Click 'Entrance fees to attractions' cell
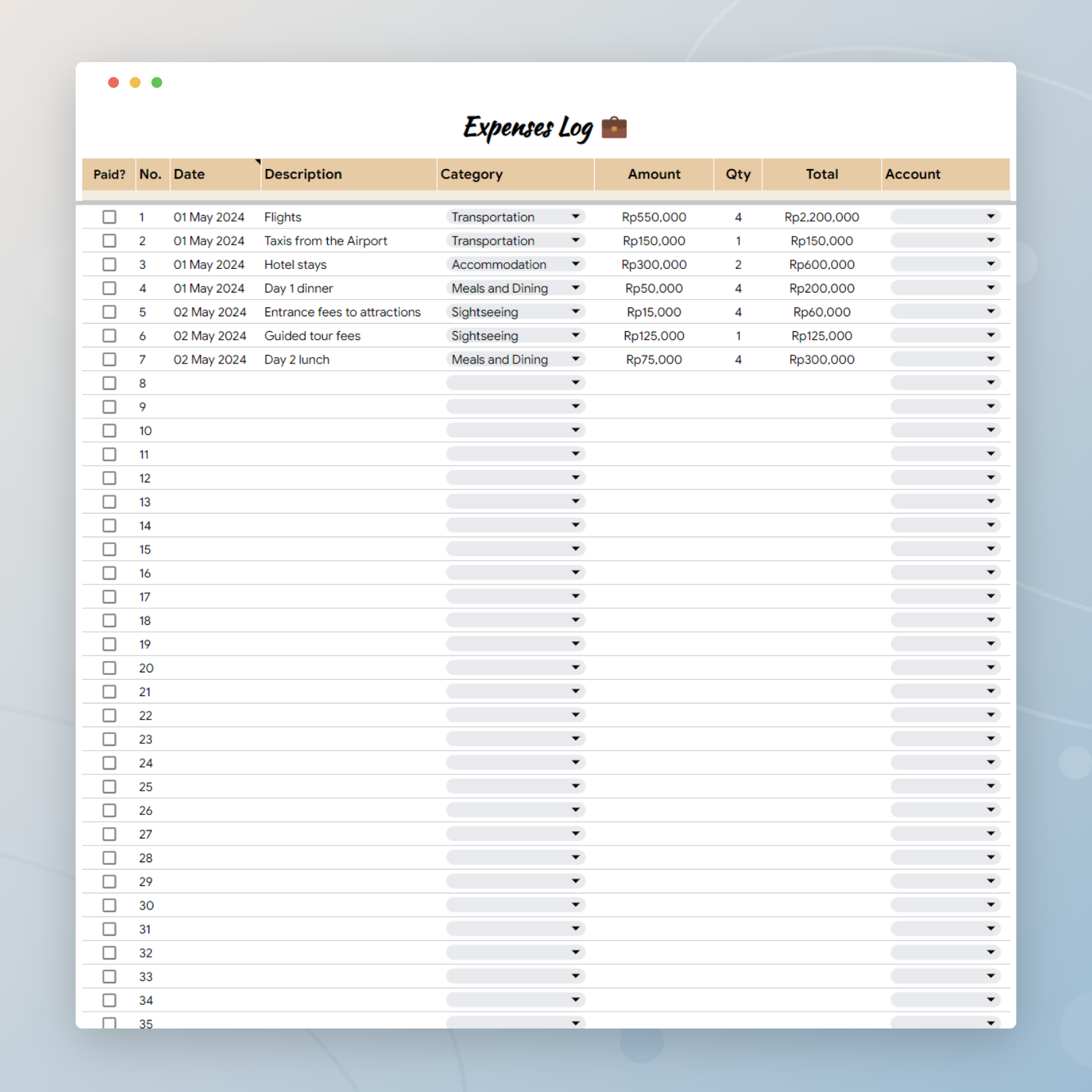The width and height of the screenshot is (1092, 1092). 349,312
